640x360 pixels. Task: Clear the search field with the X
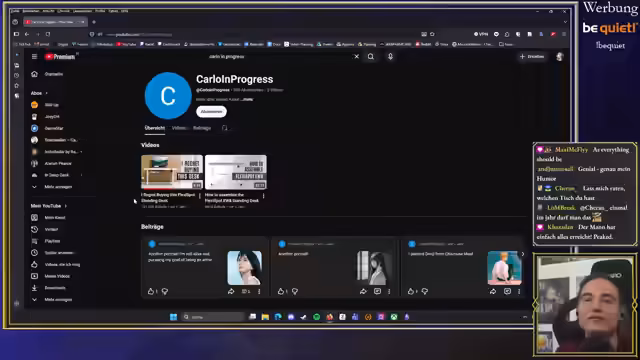pyautogui.click(x=356, y=57)
